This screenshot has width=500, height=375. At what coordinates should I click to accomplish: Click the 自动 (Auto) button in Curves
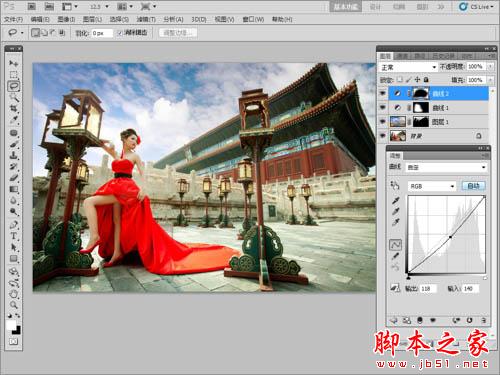[x=473, y=186]
